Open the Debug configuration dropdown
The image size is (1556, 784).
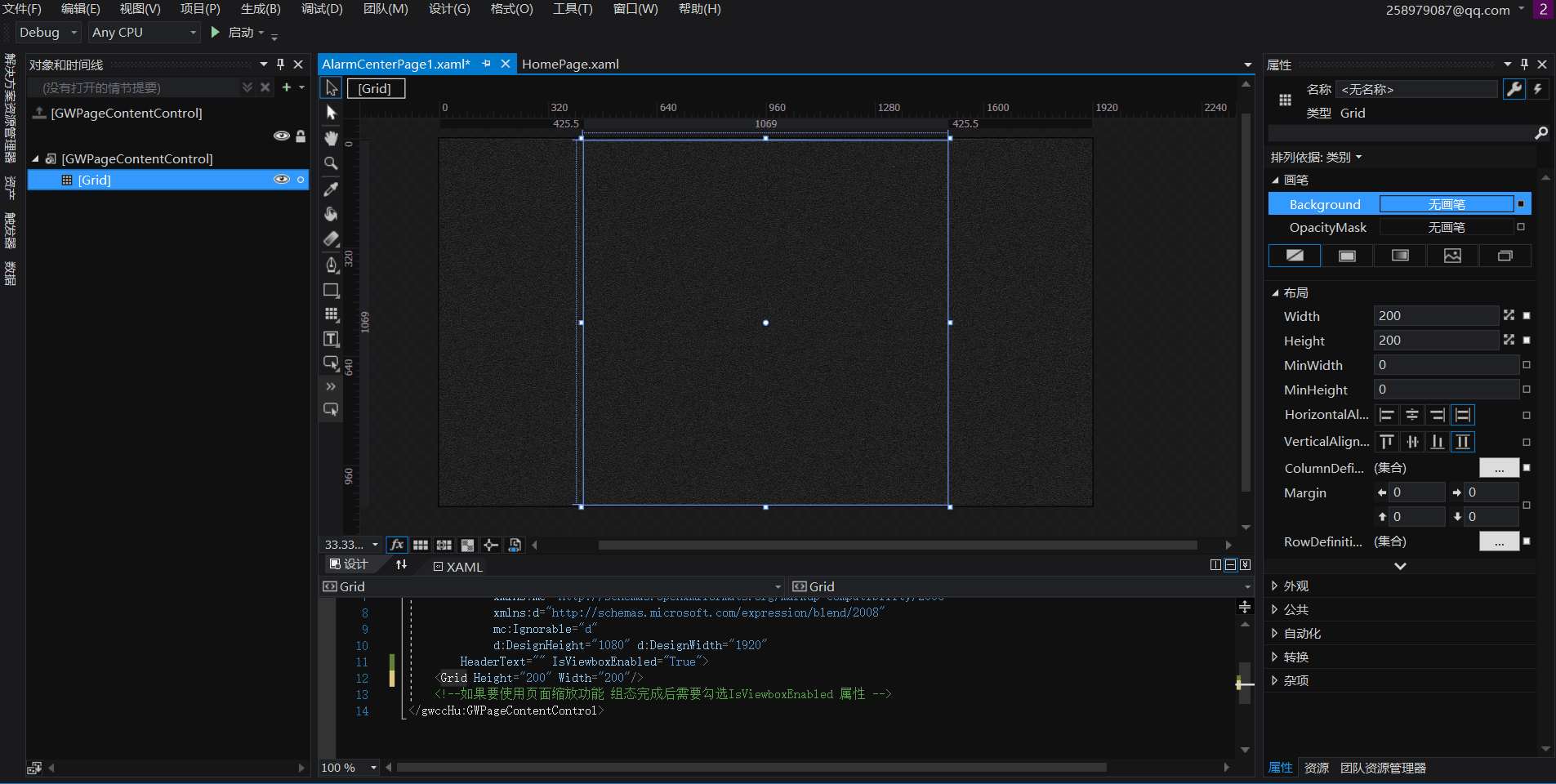49,33
